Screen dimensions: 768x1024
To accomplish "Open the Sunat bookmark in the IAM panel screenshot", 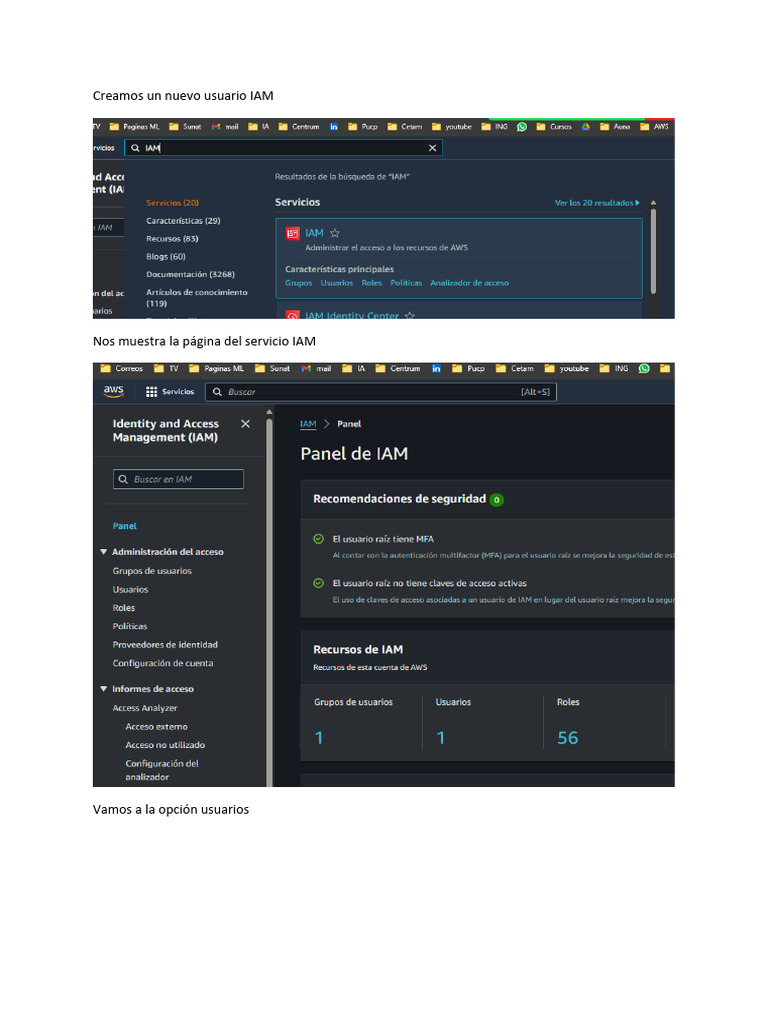I will 272,368.
